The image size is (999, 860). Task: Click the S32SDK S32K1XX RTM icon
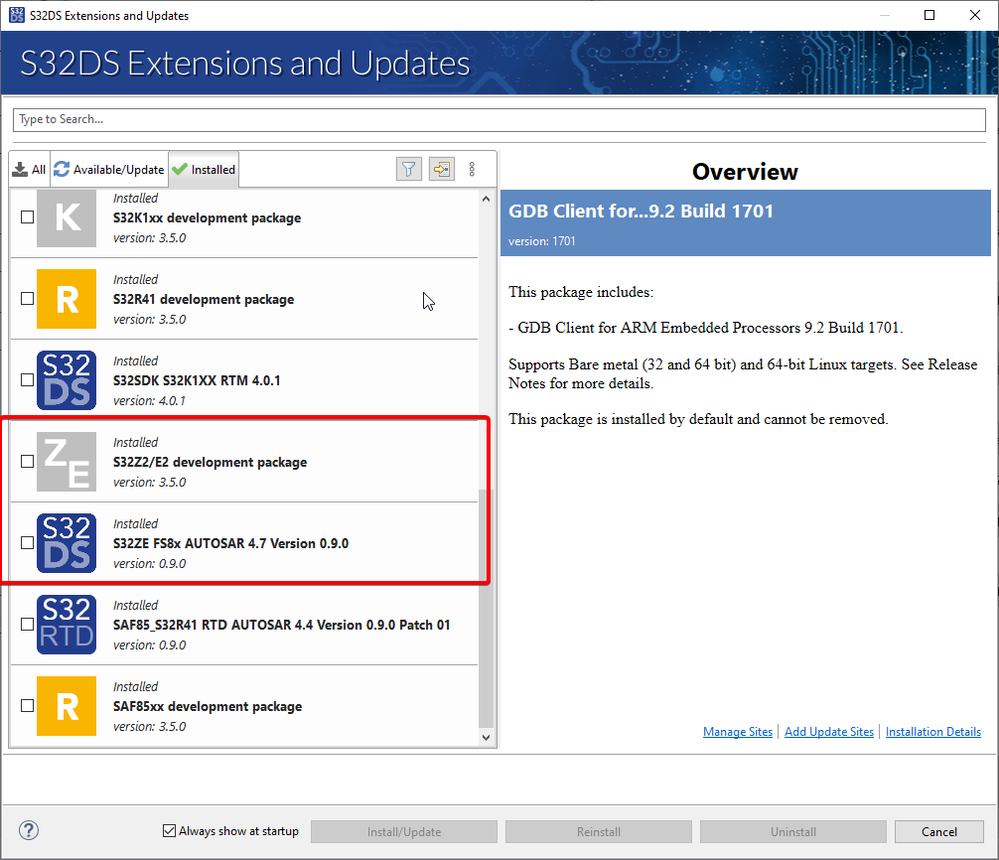coord(66,380)
